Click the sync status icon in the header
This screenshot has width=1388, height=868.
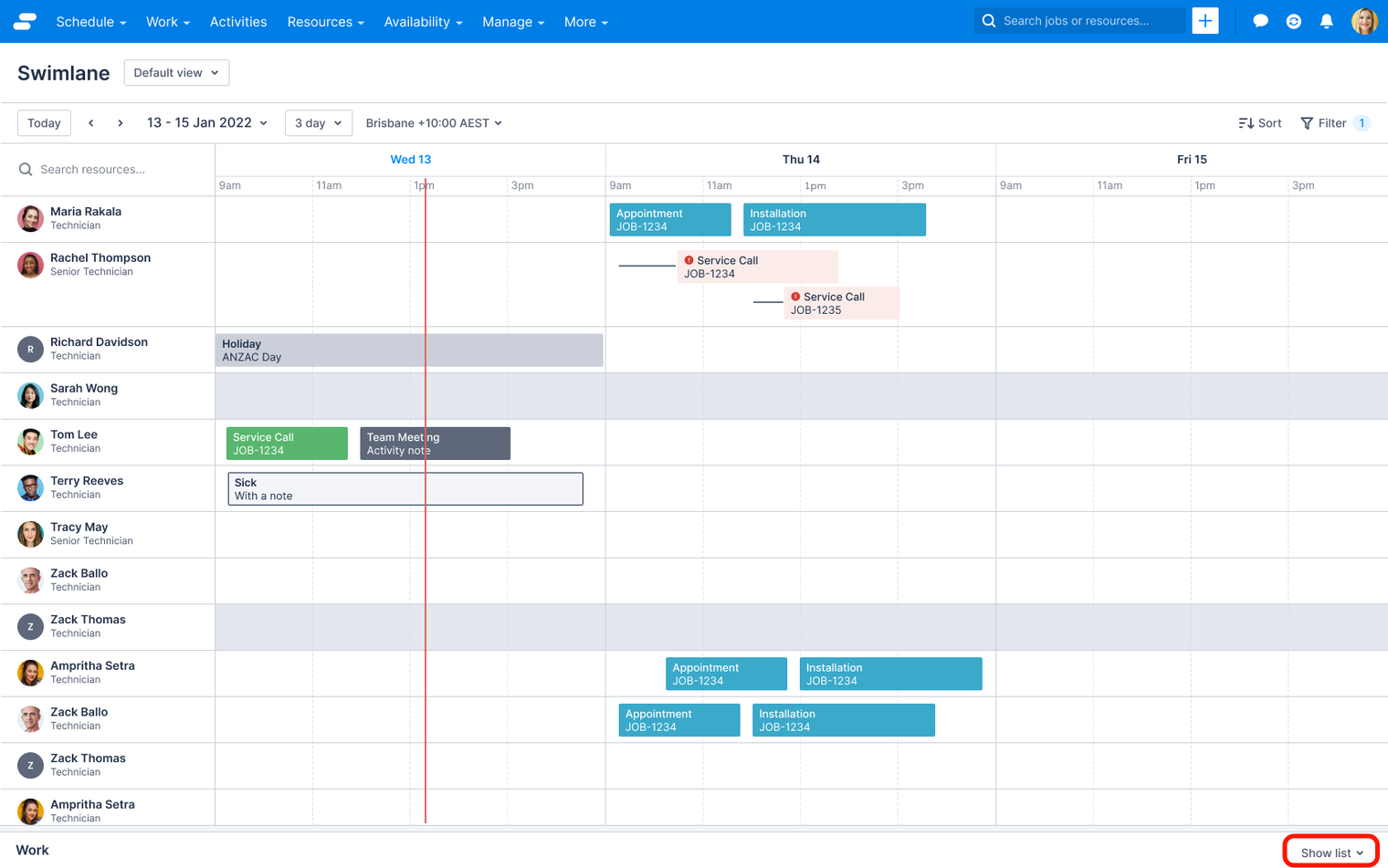[x=1294, y=21]
